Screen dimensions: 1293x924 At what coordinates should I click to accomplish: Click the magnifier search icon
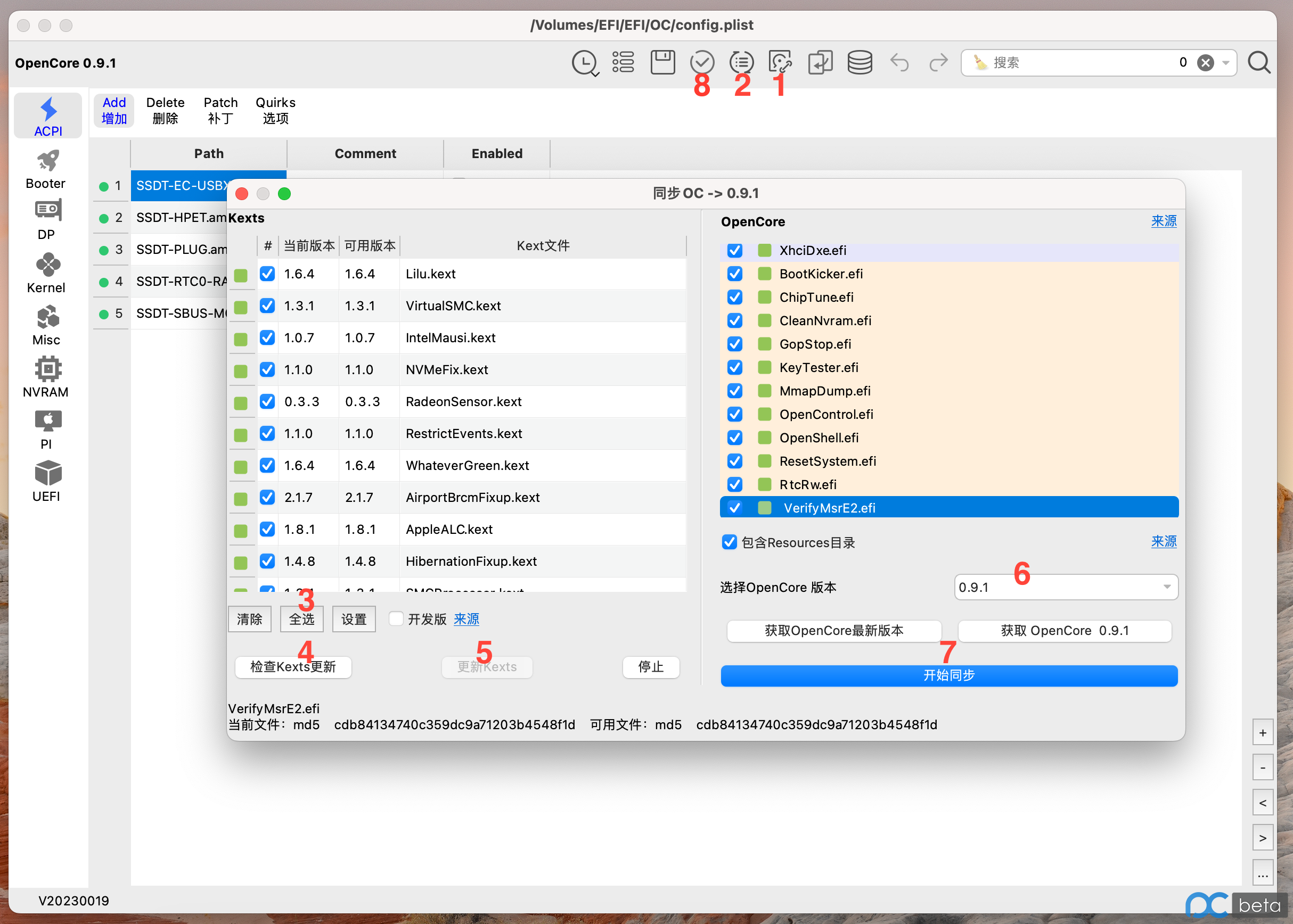(1259, 62)
